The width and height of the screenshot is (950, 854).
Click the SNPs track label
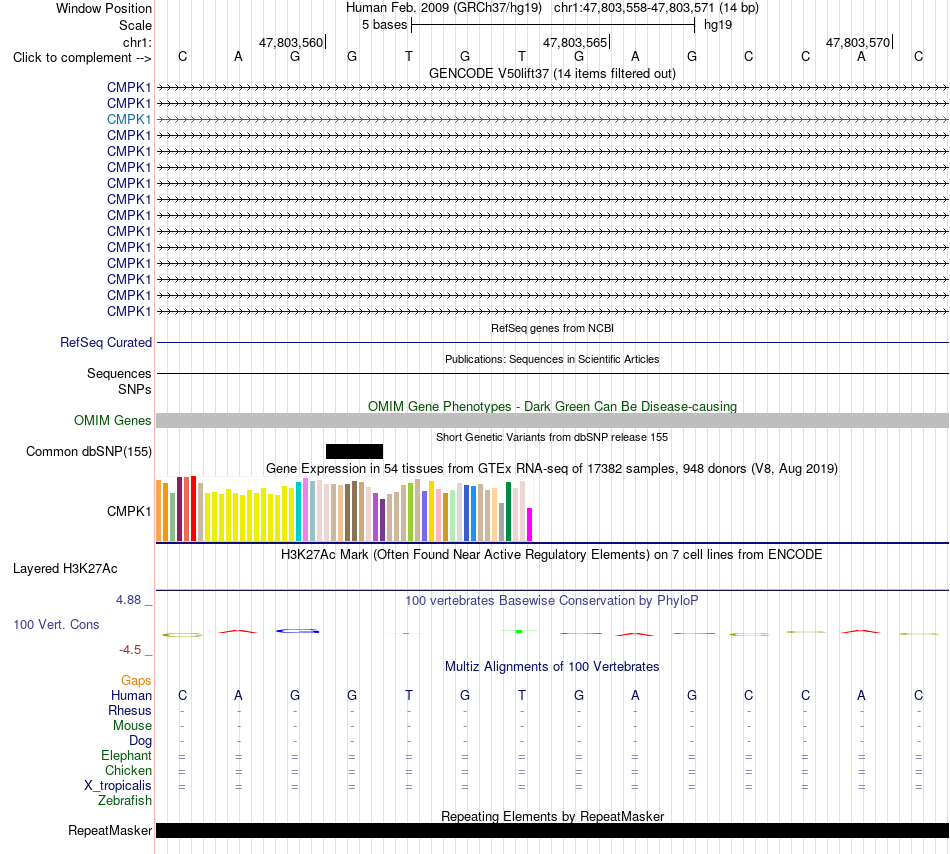tap(135, 389)
